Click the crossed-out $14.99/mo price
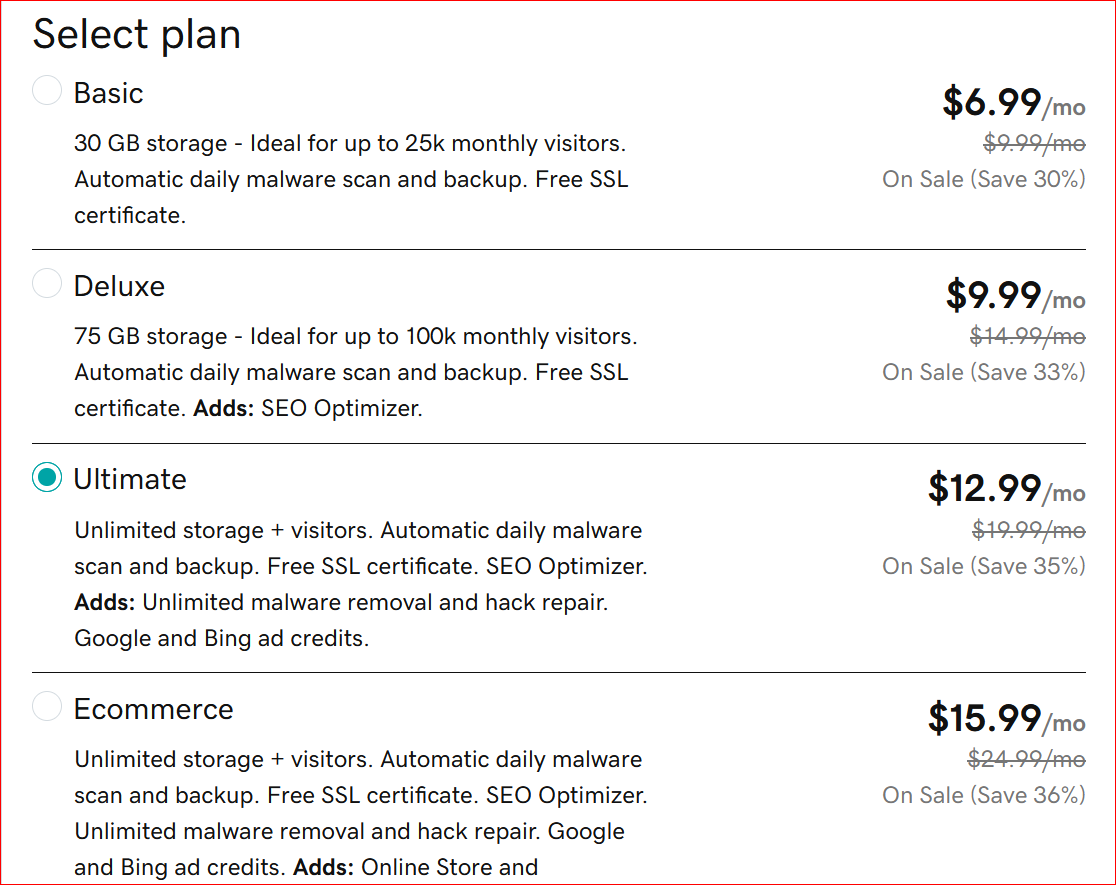This screenshot has height=885, width=1116. coord(1027,336)
